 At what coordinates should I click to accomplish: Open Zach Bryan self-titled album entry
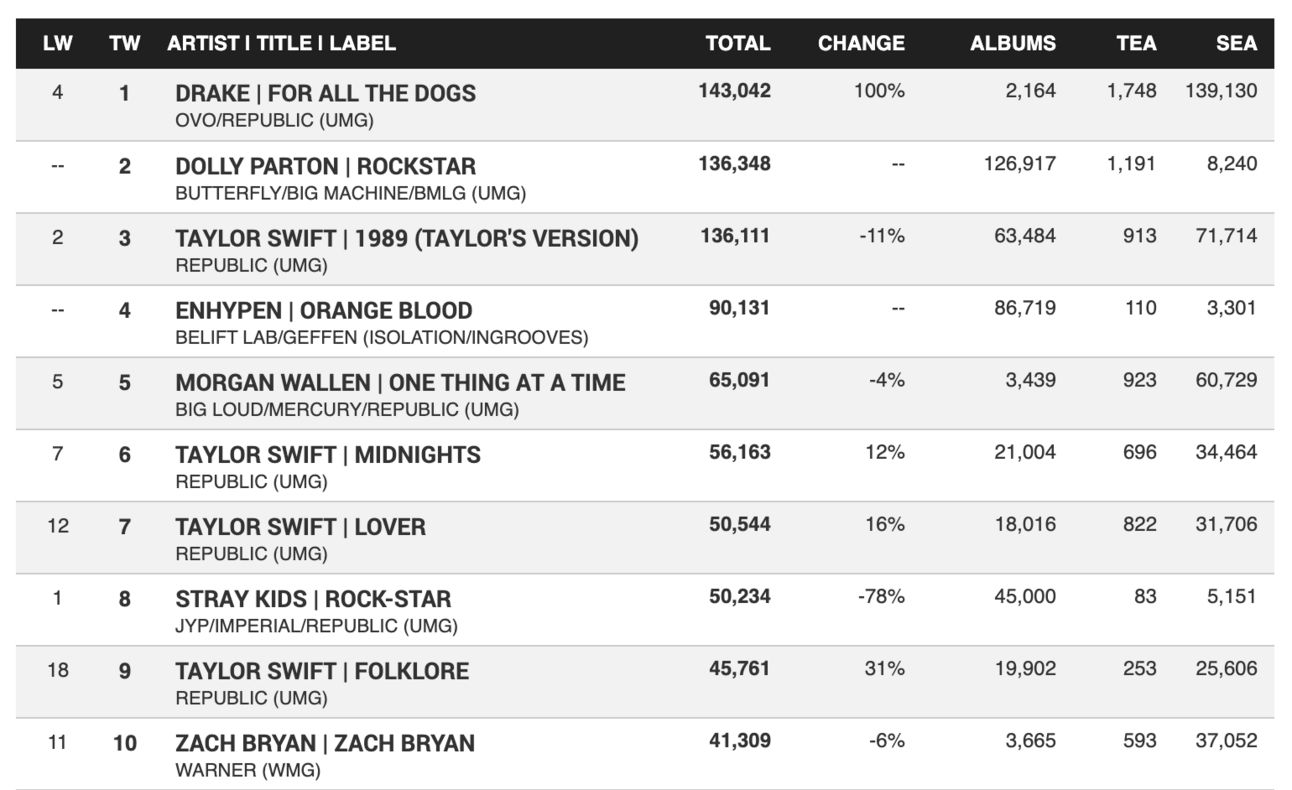tap(325, 743)
